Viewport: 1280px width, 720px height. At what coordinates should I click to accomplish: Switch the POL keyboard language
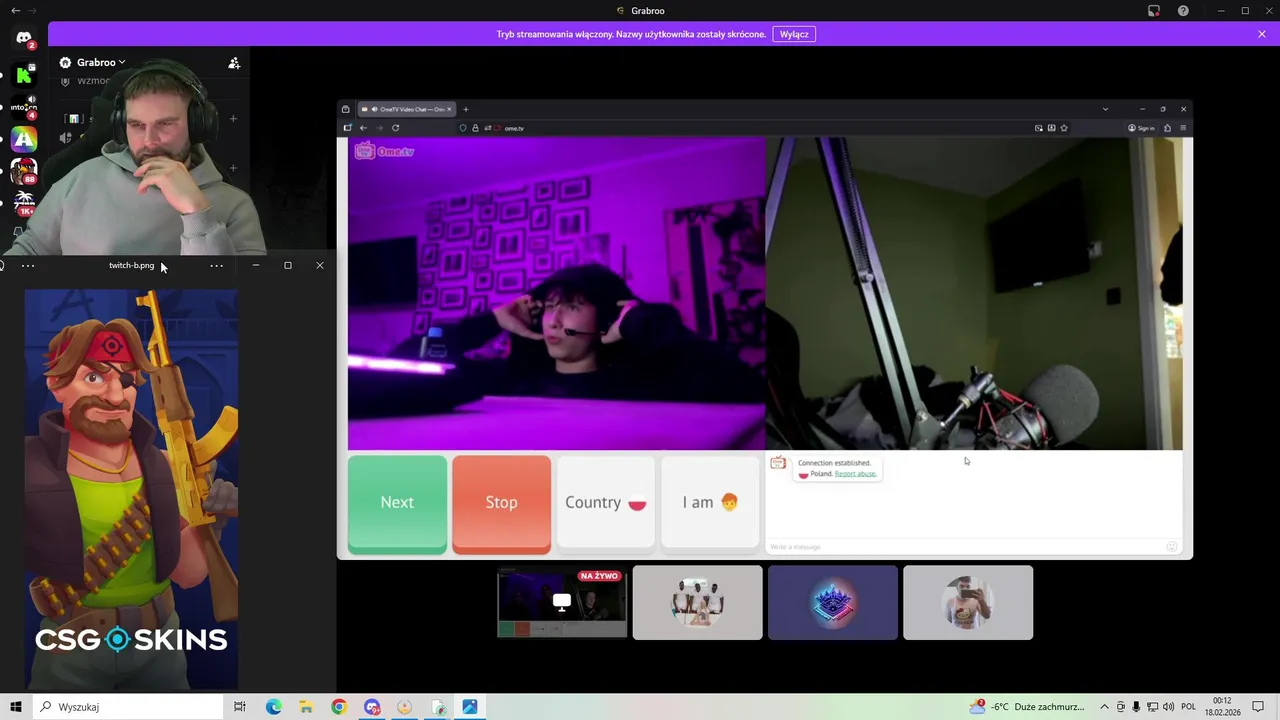click(x=1188, y=707)
